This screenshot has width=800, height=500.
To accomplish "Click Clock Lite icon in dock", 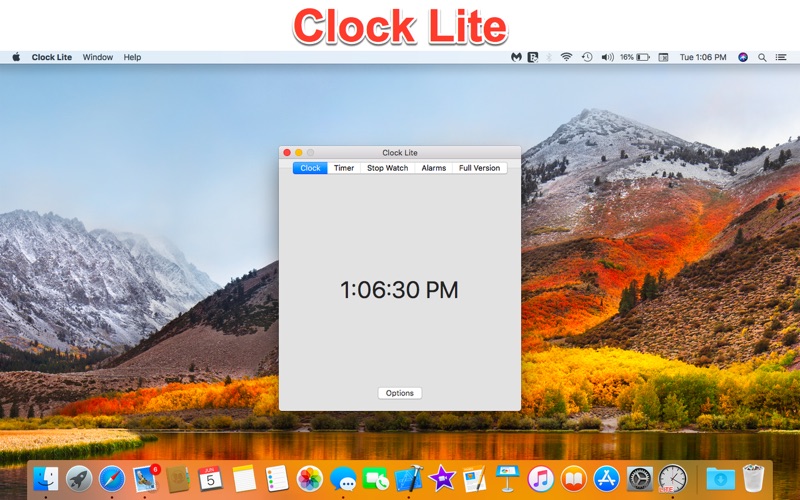I will tap(672, 479).
